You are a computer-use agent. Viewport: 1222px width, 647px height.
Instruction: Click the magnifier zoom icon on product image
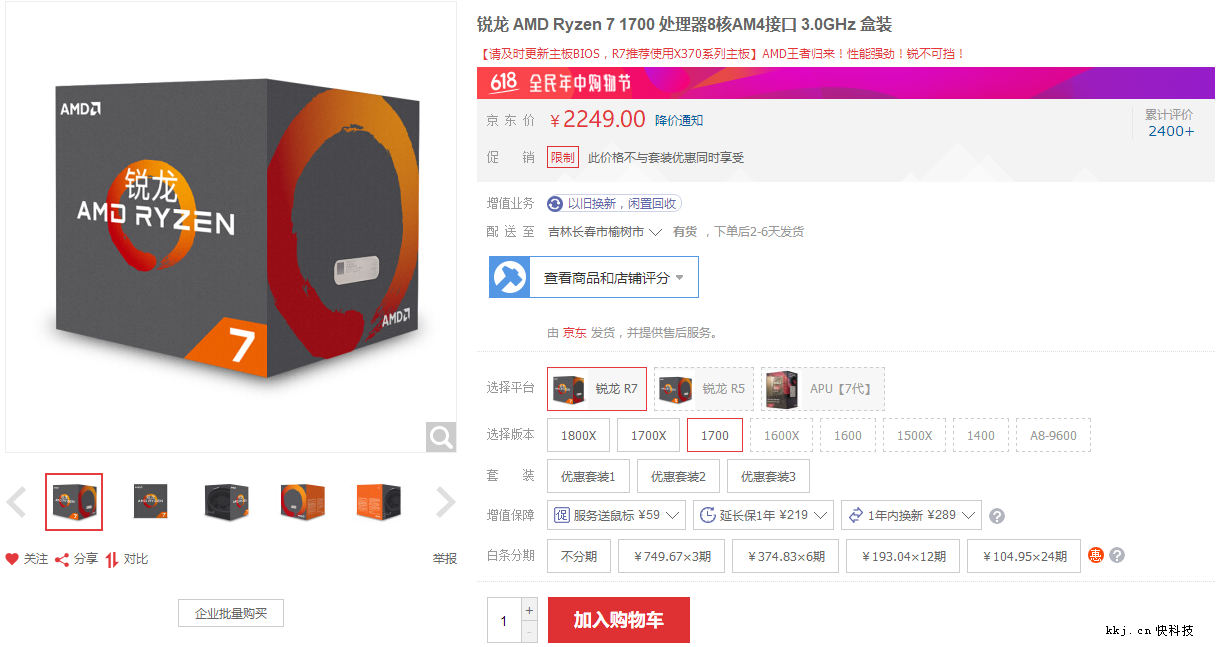pos(441,436)
